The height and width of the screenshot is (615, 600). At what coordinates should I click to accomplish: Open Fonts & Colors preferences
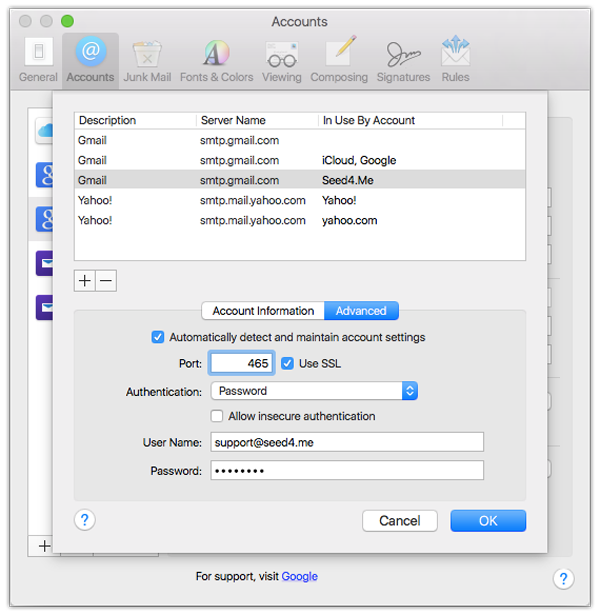[x=216, y=60]
